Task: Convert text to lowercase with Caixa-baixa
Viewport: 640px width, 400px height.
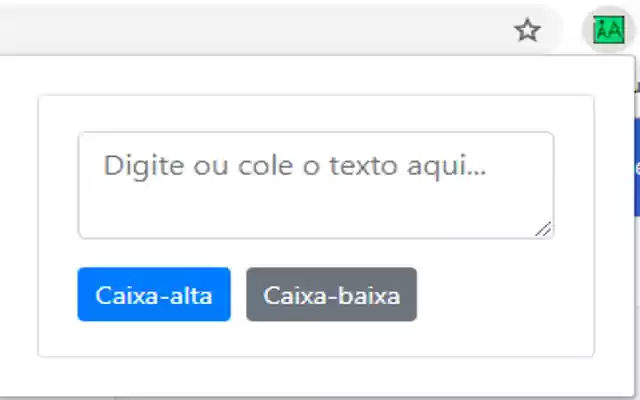Action: pos(331,295)
